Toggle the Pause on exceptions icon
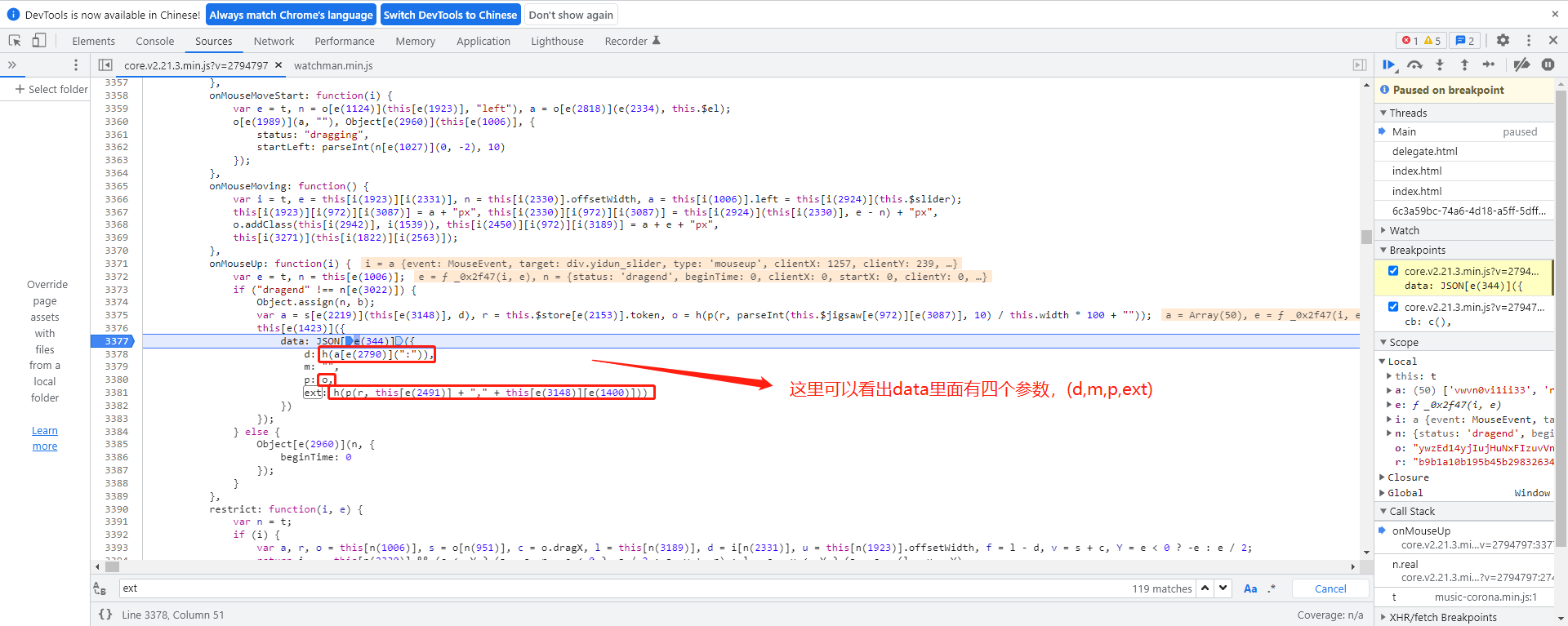The image size is (1568, 626). pyautogui.click(x=1548, y=64)
